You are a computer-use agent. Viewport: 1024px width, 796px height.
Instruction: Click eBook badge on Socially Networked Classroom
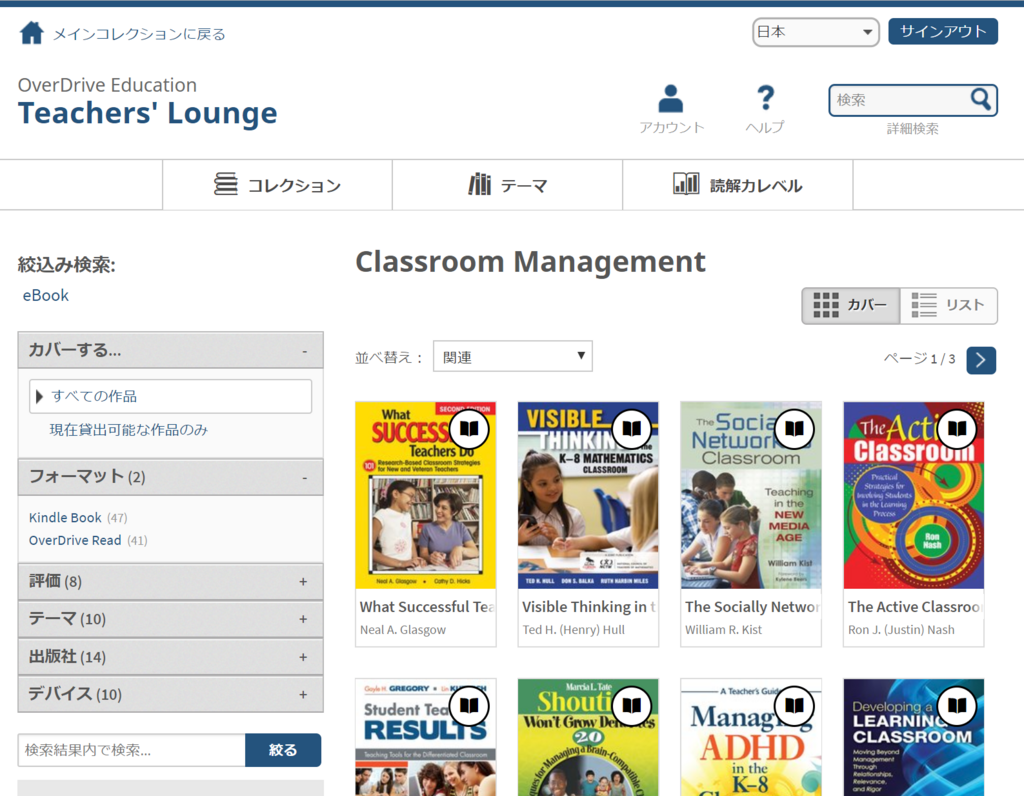794,429
